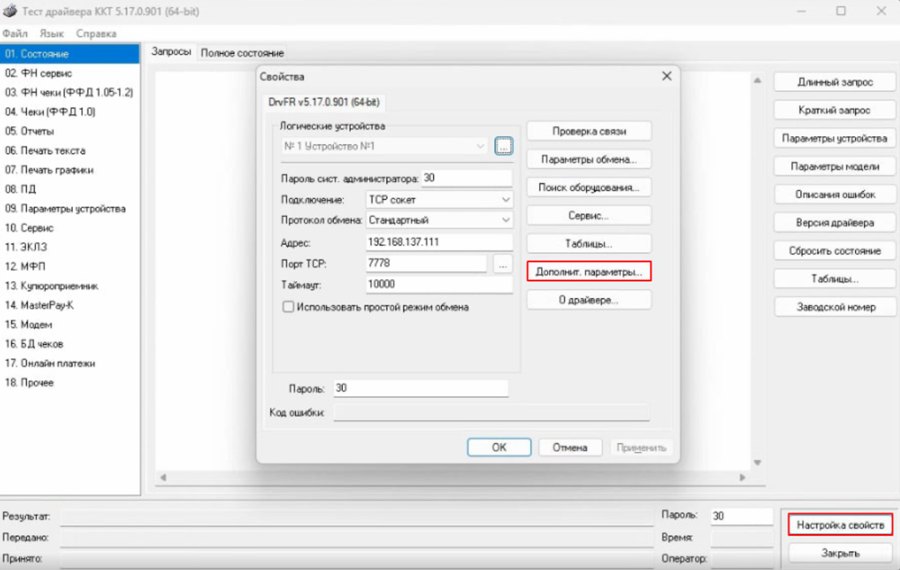Click the ellipsis button beside logical device
Viewport: 900px width, 570px height.
(503, 146)
